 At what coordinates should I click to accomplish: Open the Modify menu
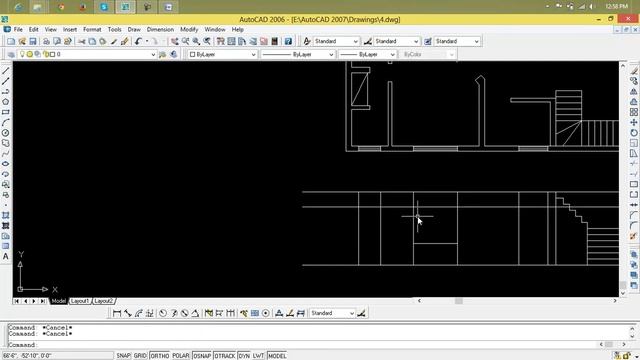[x=189, y=29]
